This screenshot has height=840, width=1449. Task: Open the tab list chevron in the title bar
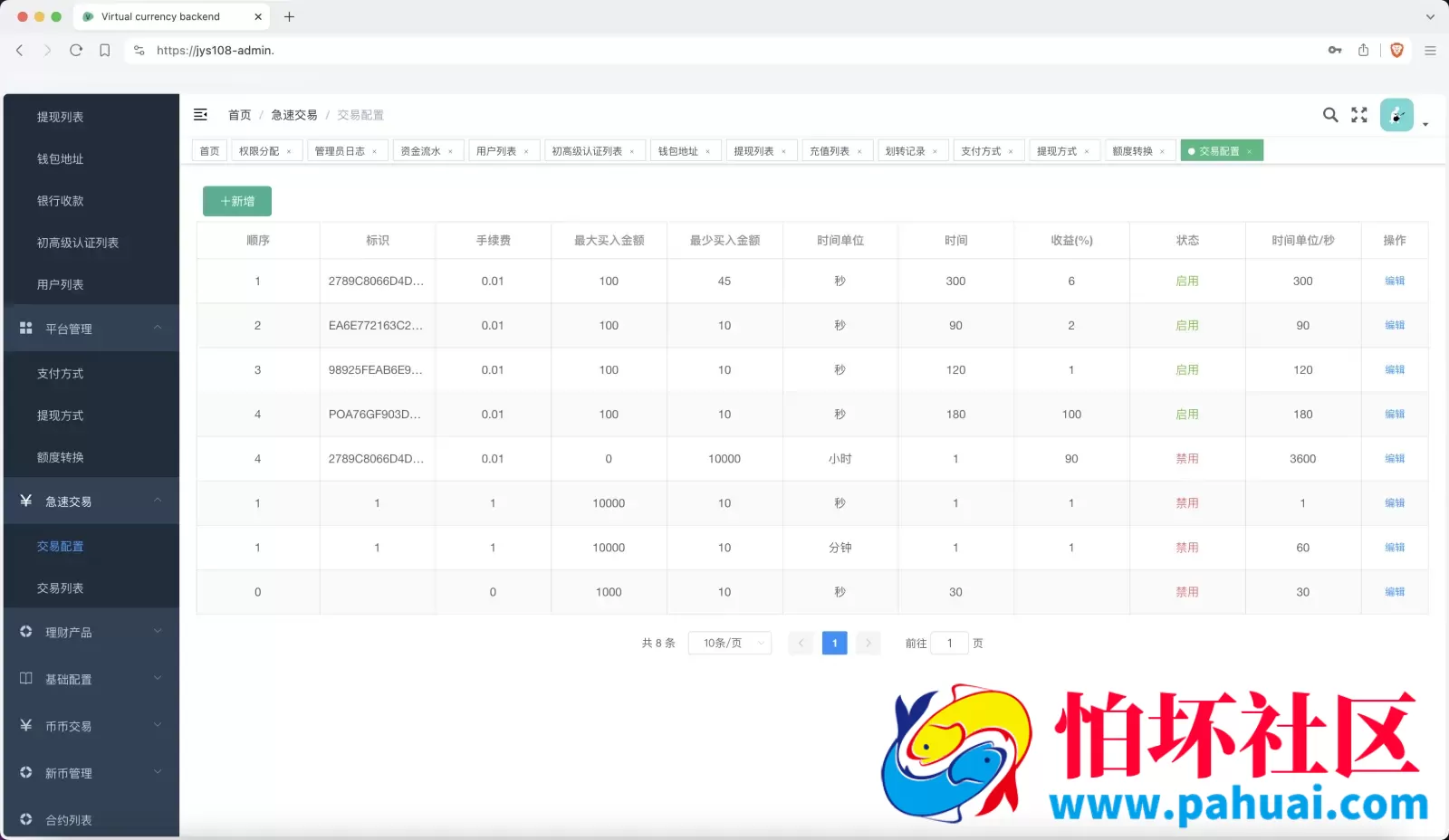(1430, 16)
